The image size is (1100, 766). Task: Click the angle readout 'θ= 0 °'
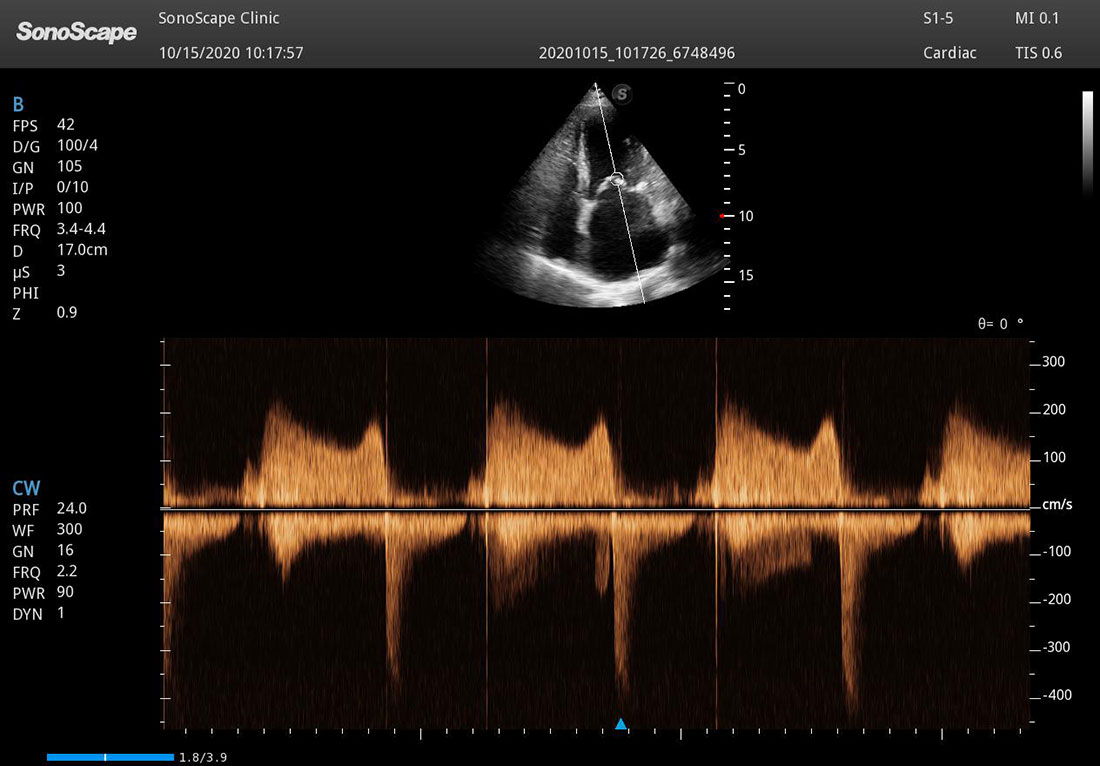(1001, 323)
